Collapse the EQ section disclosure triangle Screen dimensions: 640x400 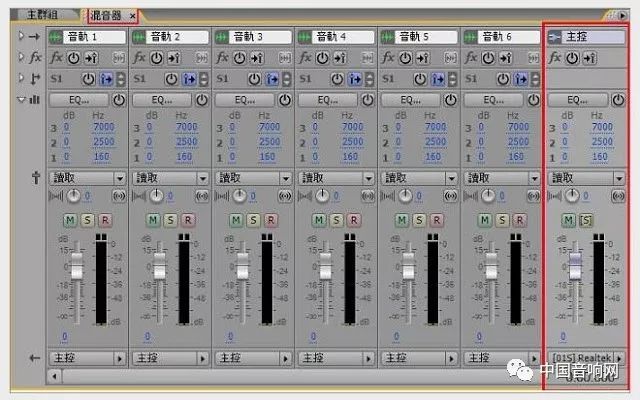point(21,100)
